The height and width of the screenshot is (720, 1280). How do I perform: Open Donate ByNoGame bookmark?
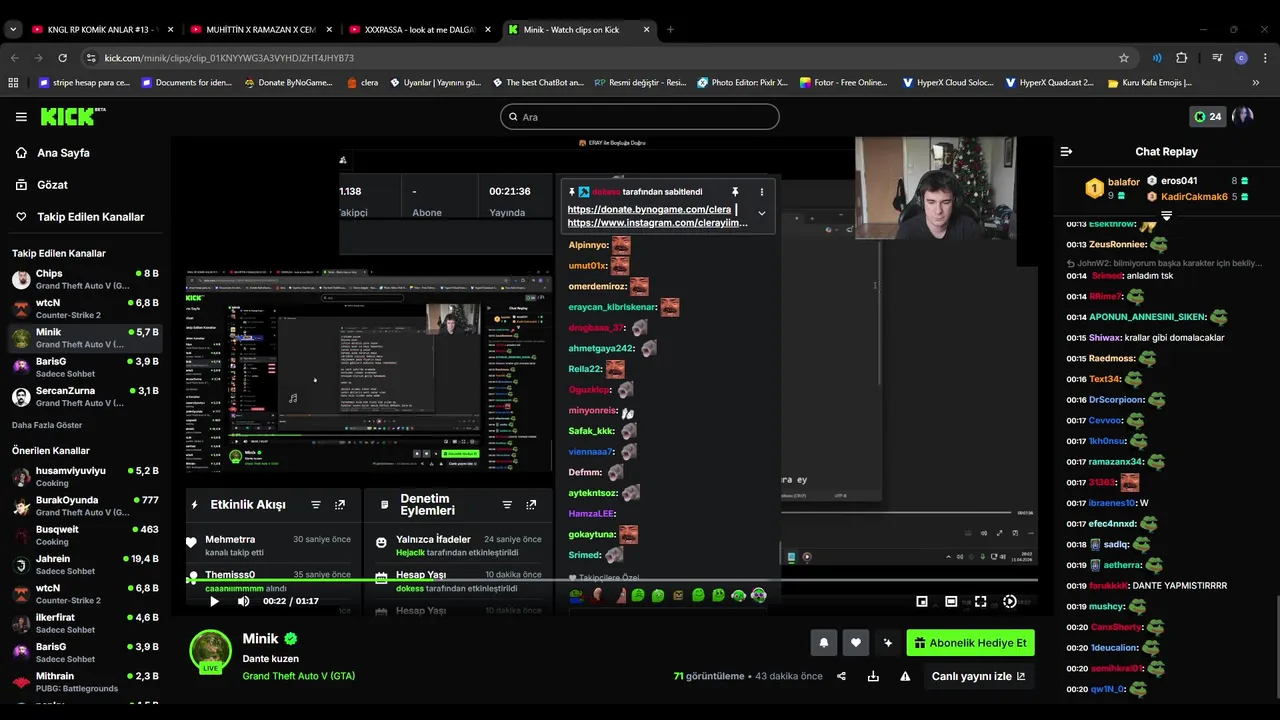point(288,83)
